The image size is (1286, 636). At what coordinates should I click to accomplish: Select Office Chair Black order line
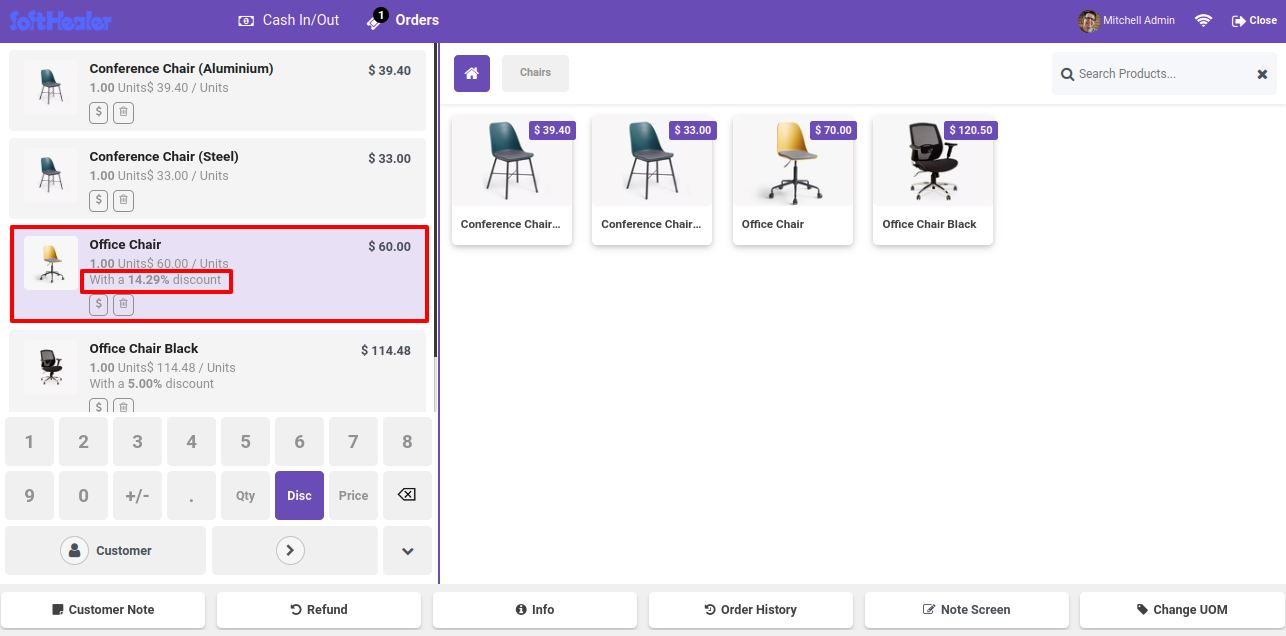coord(218,372)
